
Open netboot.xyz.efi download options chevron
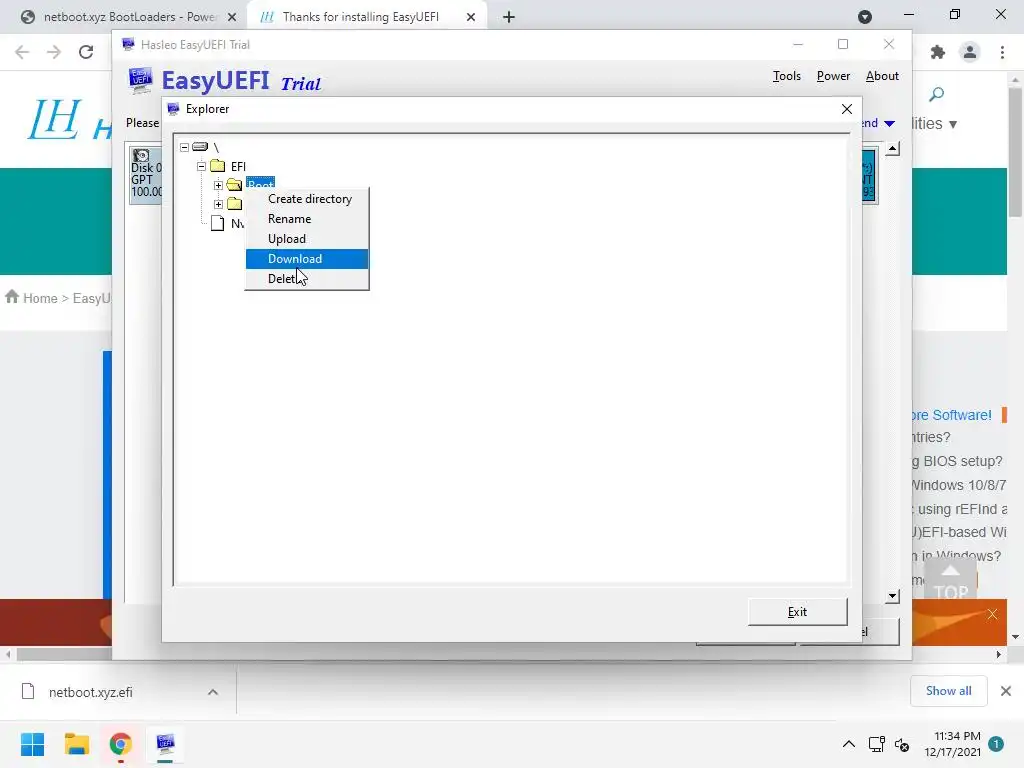[x=213, y=692]
